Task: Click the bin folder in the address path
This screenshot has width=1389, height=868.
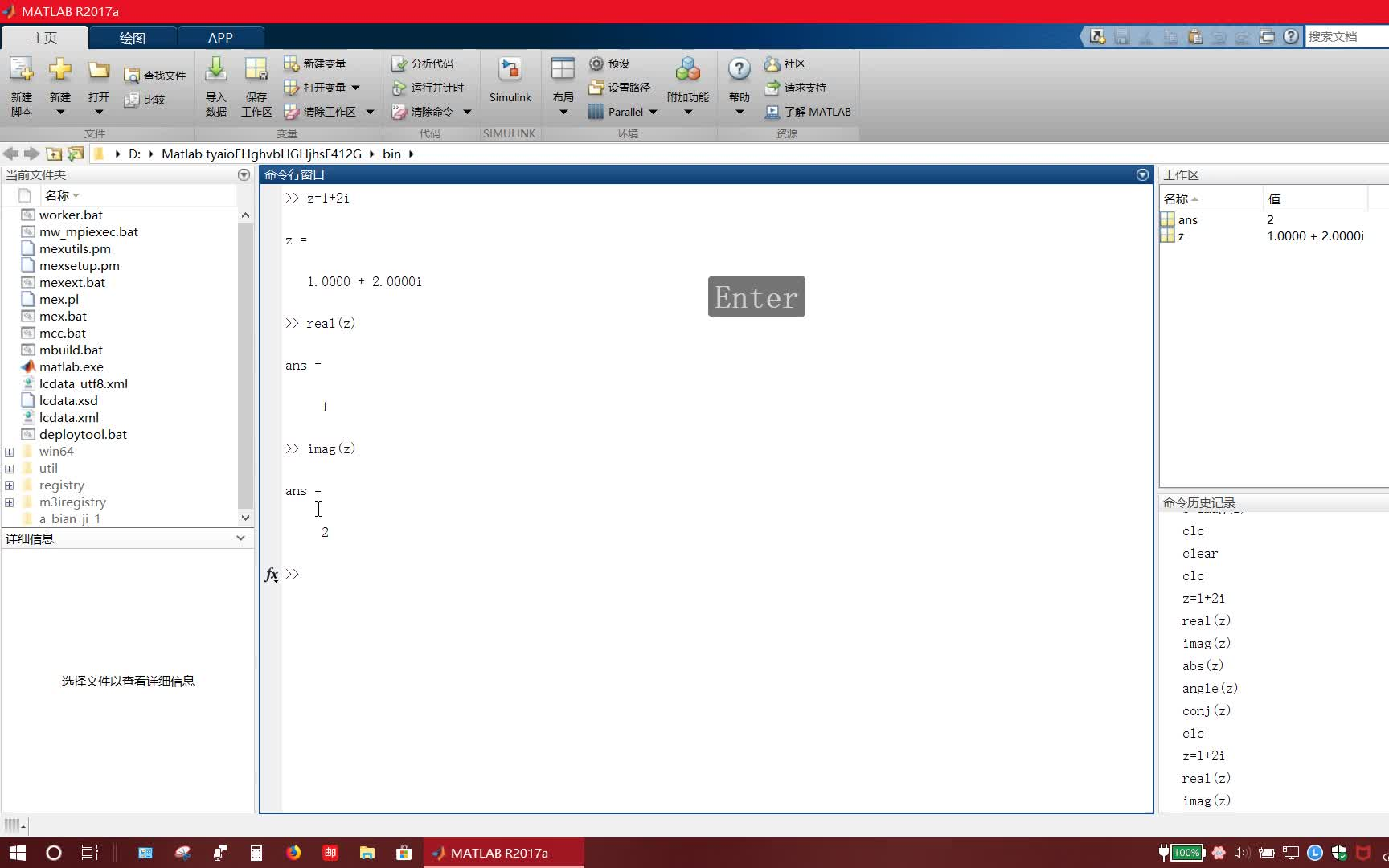Action: click(x=391, y=154)
